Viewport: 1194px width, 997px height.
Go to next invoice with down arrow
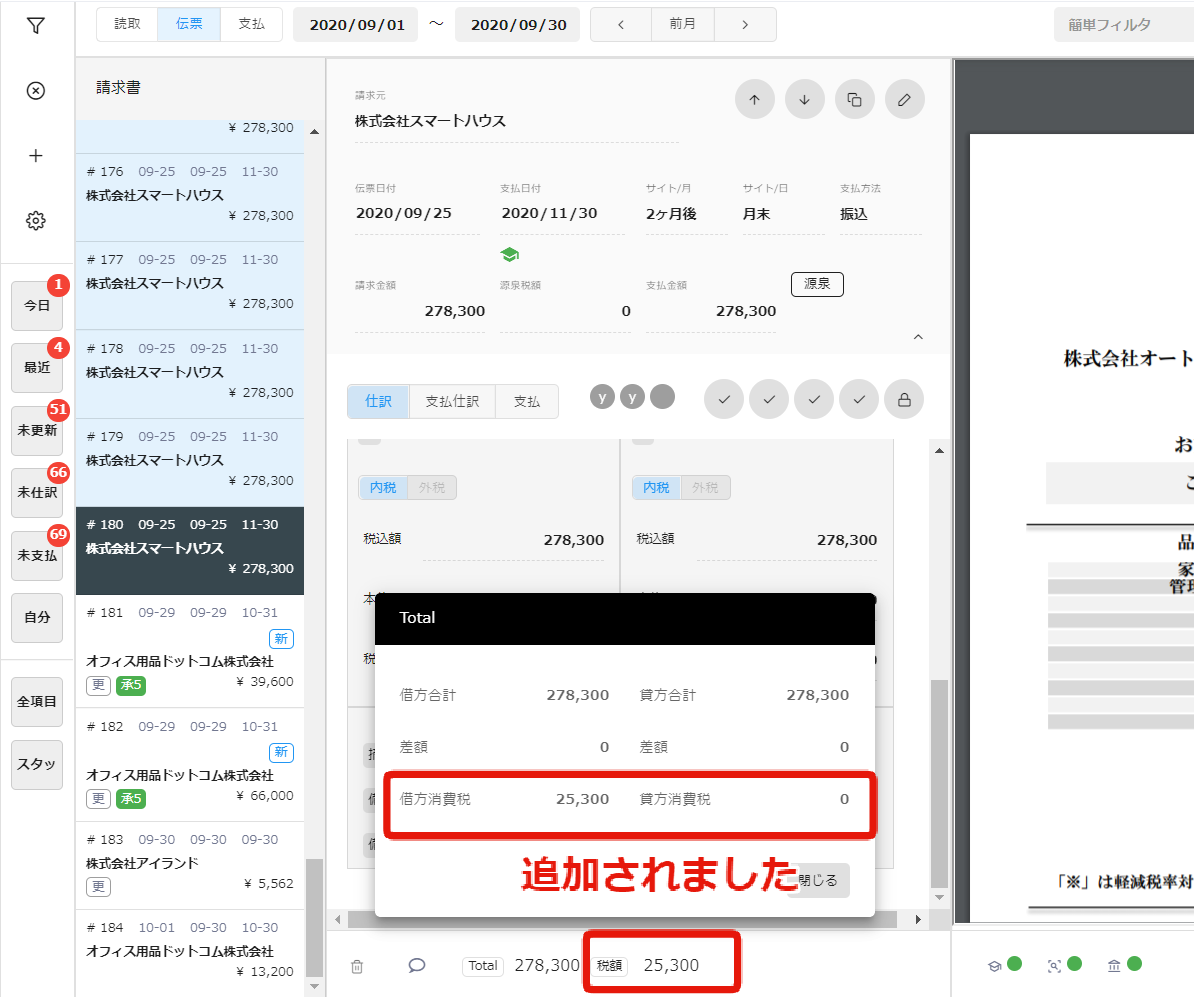[x=805, y=99]
